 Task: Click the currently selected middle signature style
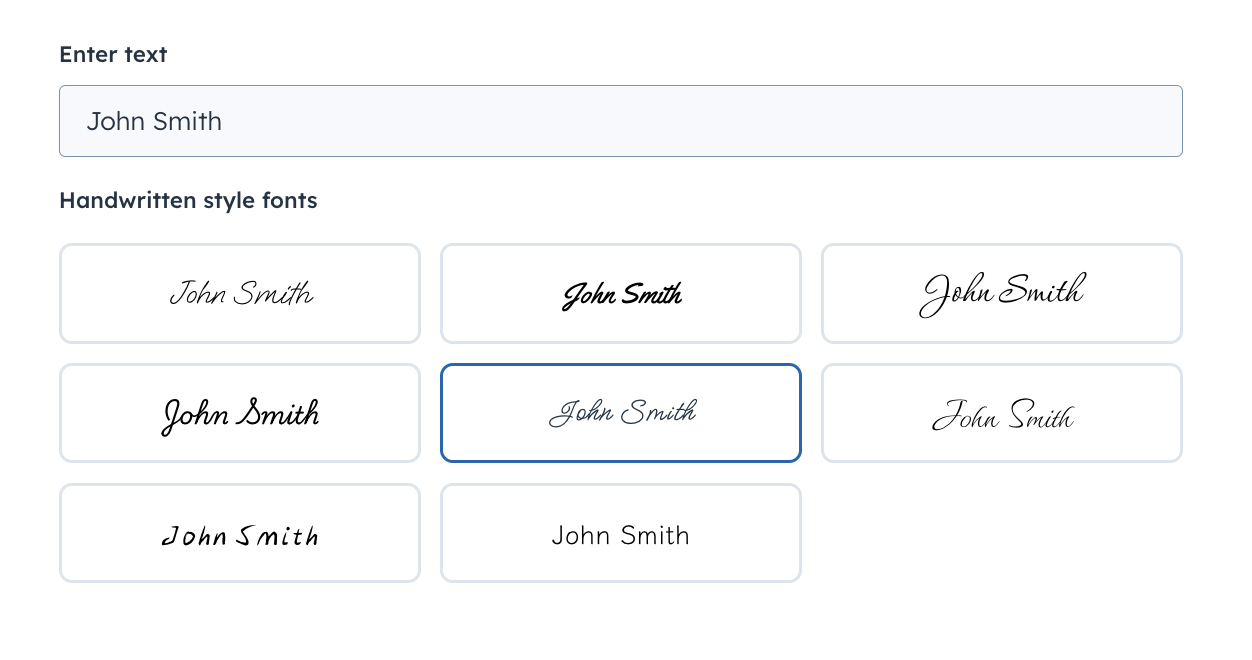[620, 413]
